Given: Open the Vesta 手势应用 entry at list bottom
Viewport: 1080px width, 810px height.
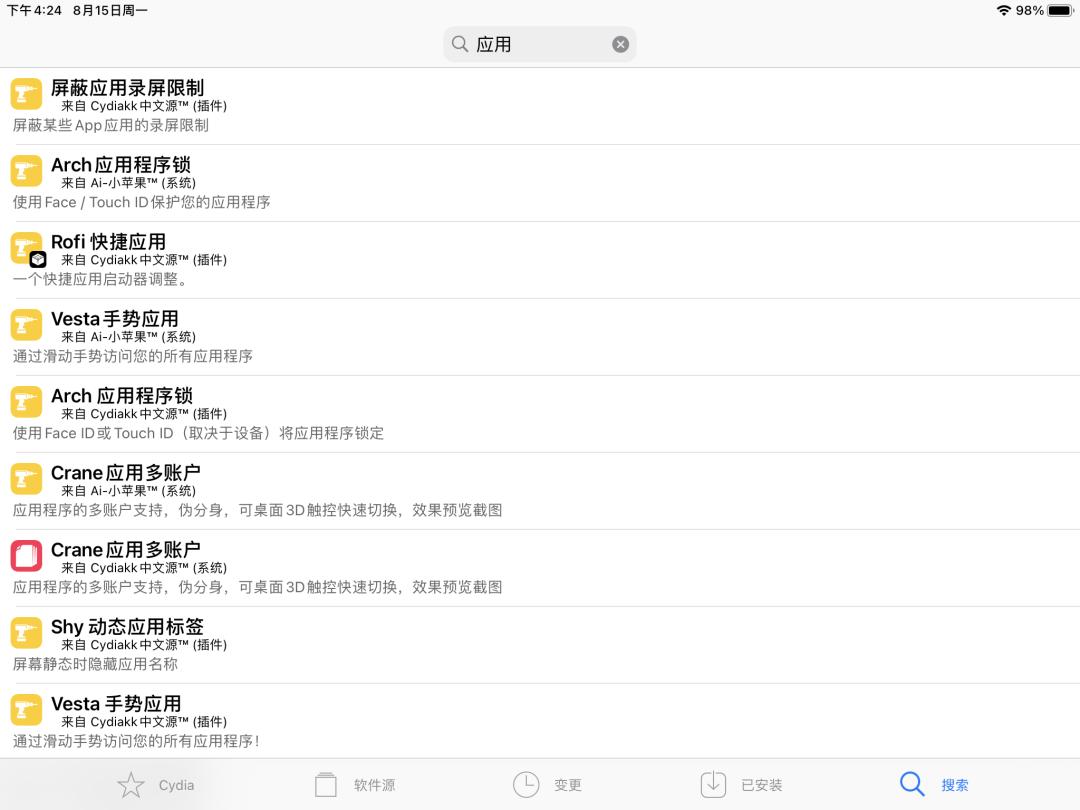Looking at the screenshot, I should [400, 721].
